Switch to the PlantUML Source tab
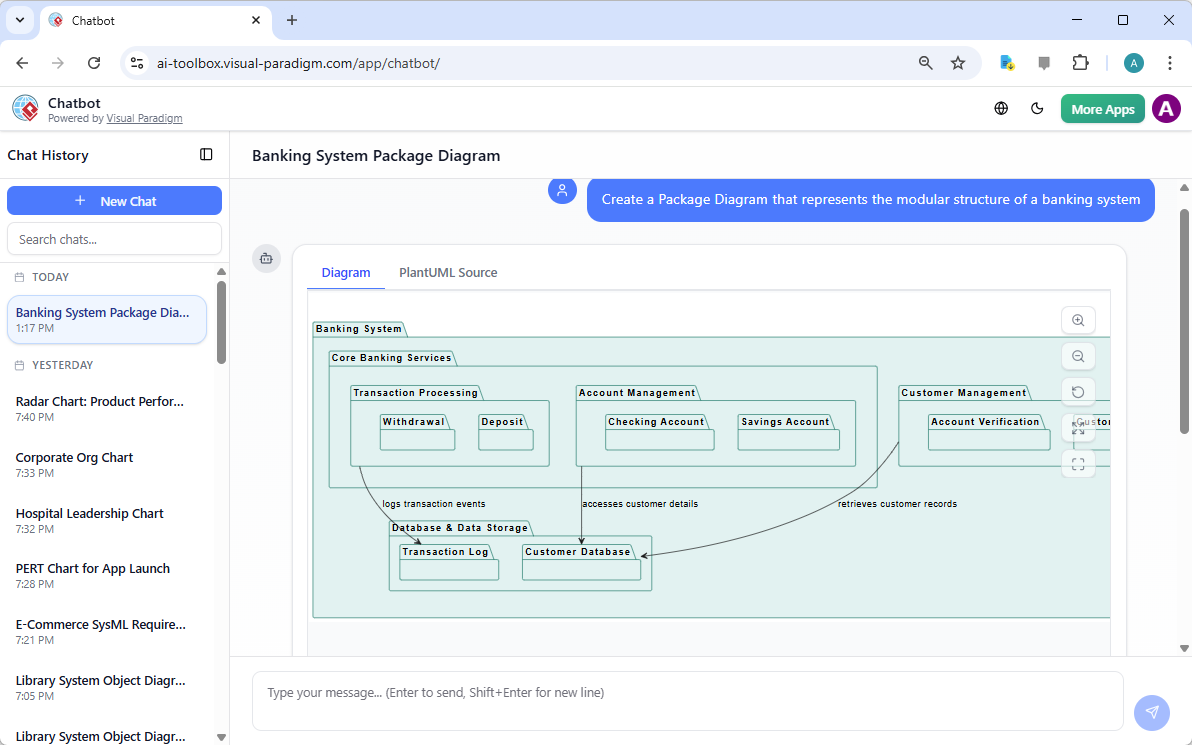 tap(448, 272)
